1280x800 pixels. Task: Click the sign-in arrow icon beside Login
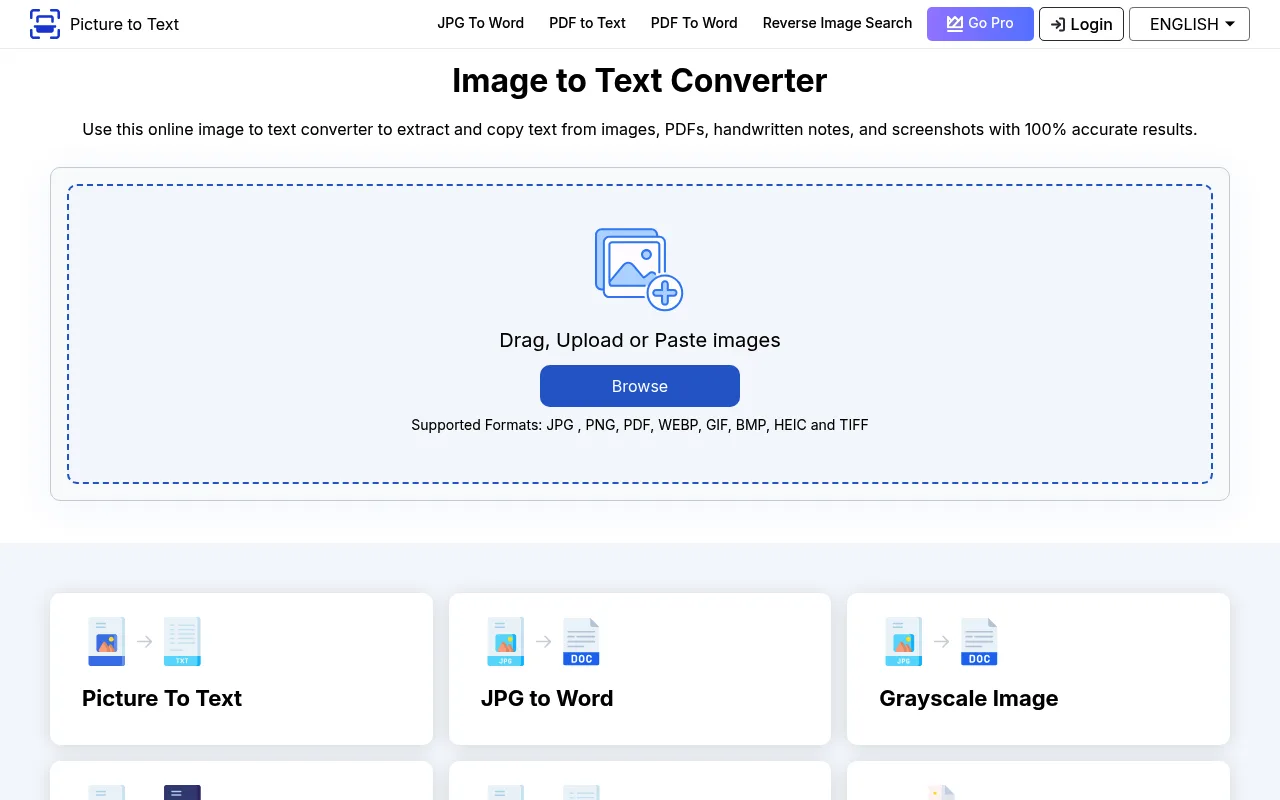[x=1058, y=24]
